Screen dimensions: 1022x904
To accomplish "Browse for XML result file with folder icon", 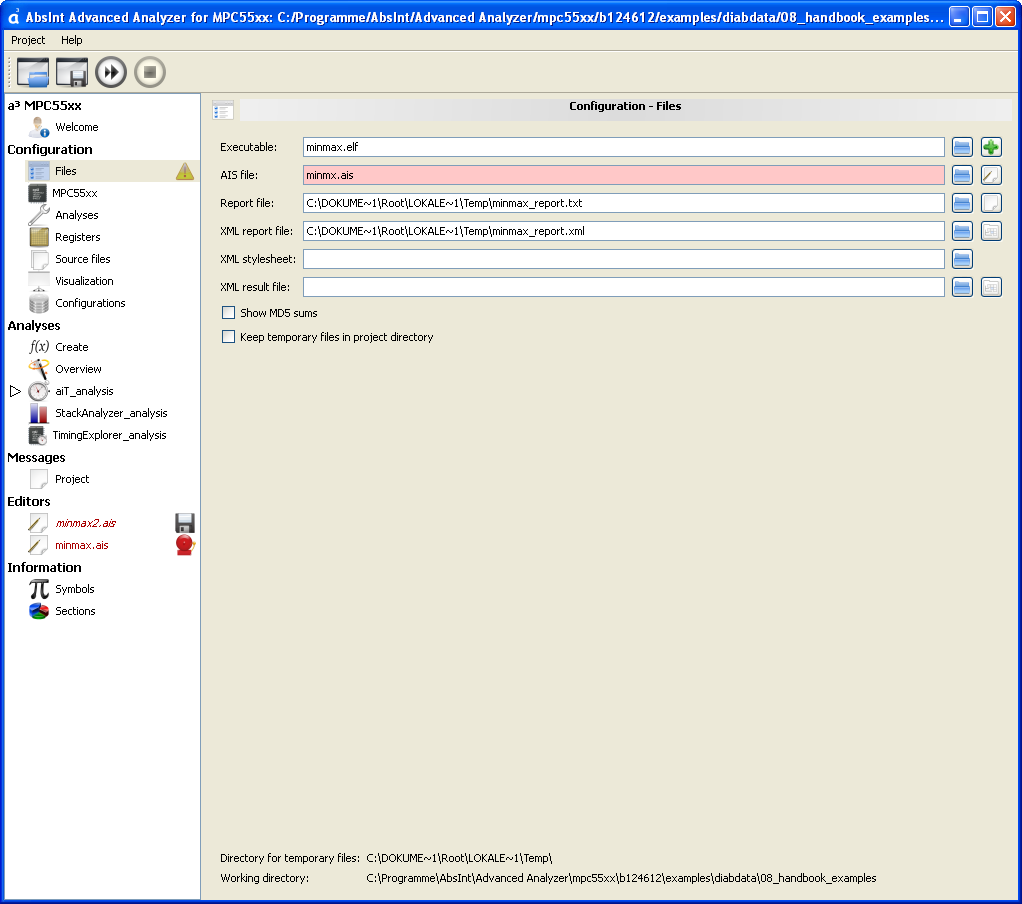I will pos(962,287).
